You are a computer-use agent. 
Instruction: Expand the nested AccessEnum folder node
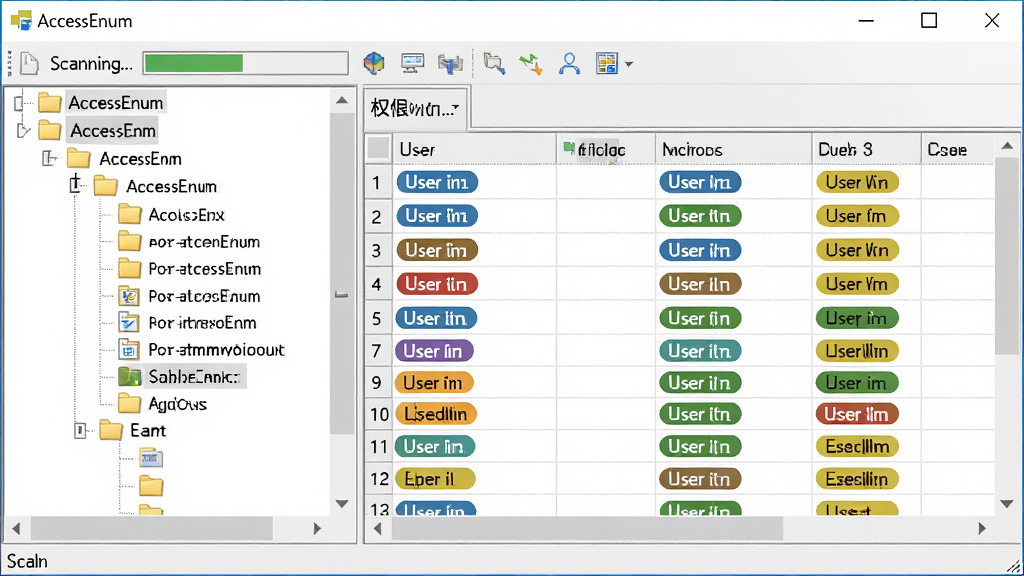pos(76,185)
